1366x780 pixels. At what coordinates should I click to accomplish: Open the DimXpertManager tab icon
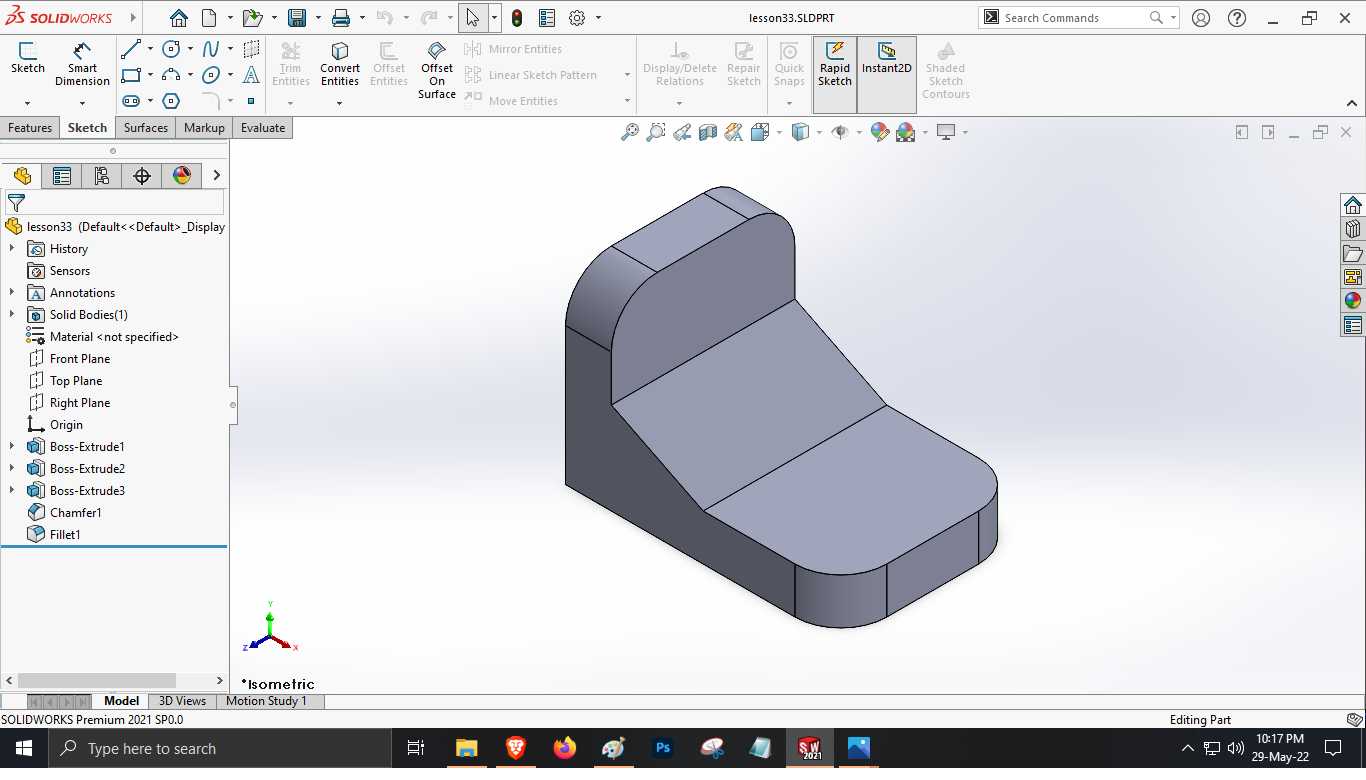tap(142, 176)
